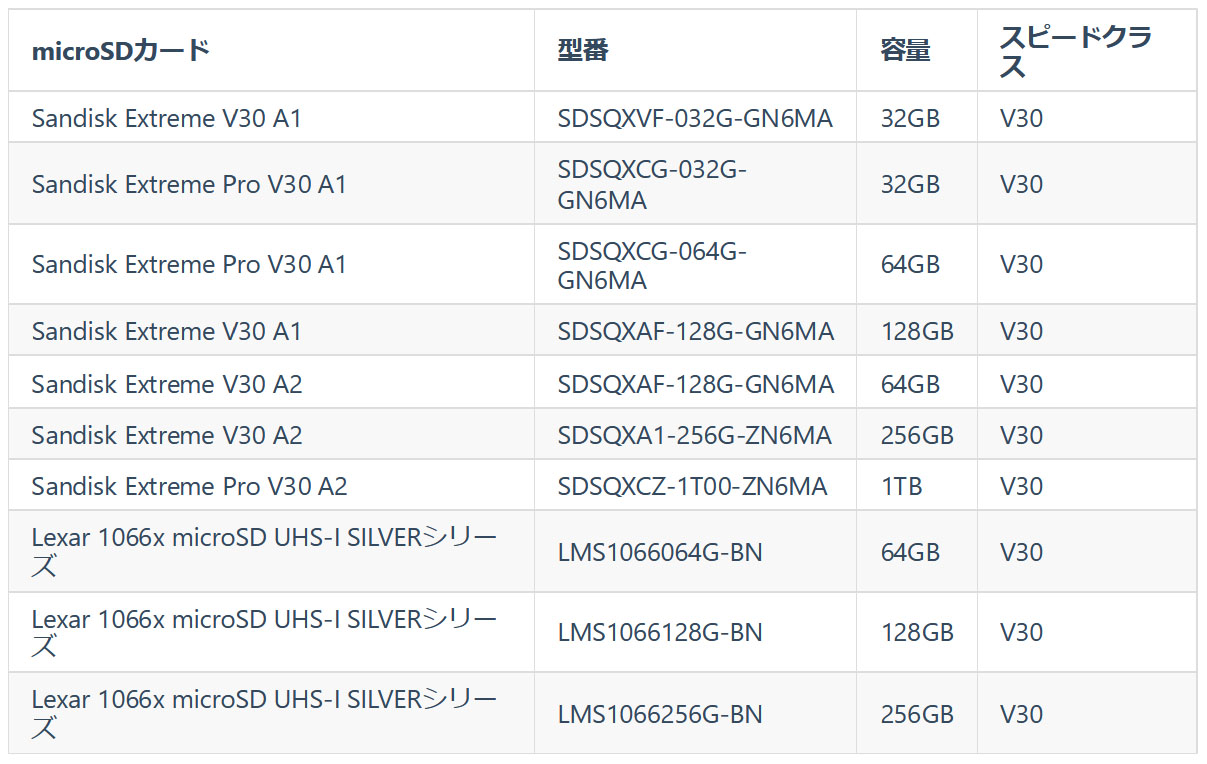Click the スピードクラス column header
This screenshot has width=1207, height=764.
[x=1076, y=51]
